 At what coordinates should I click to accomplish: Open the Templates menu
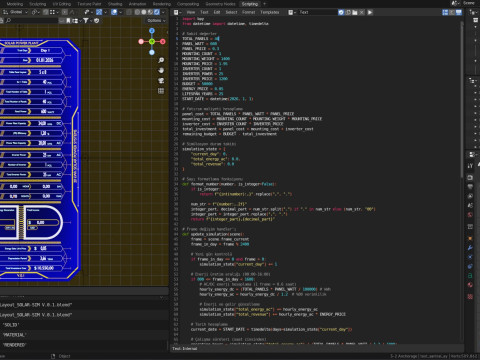click(x=270, y=12)
